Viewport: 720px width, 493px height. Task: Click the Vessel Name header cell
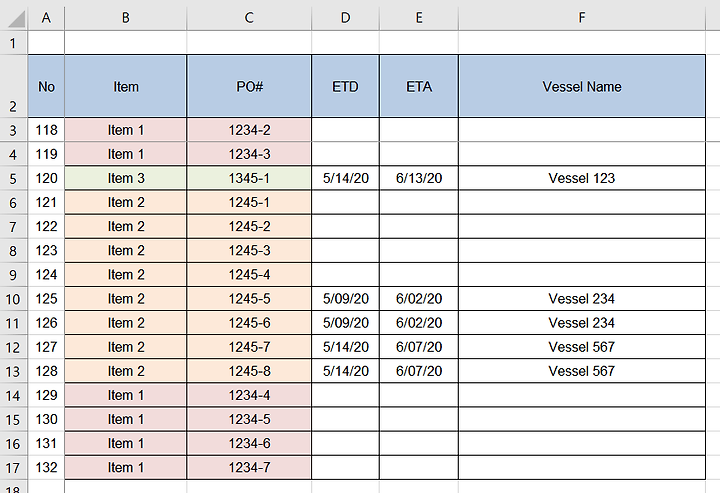pos(581,86)
